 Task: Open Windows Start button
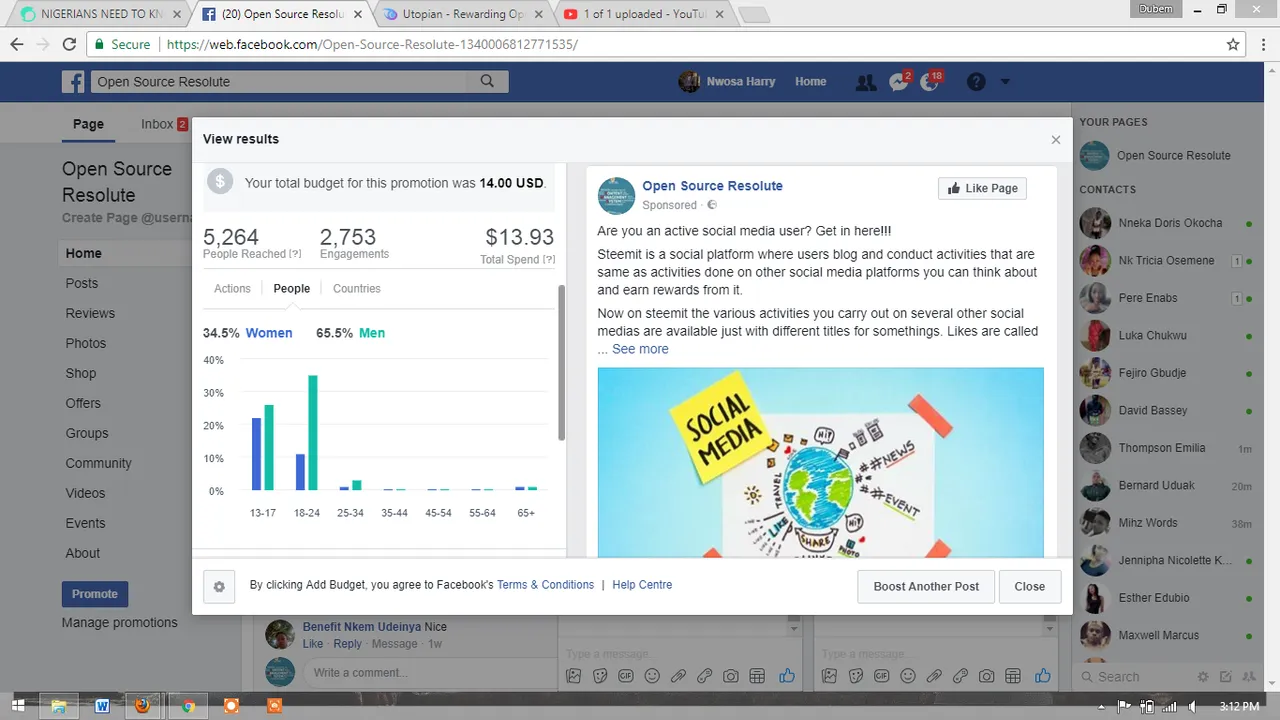click(18, 706)
